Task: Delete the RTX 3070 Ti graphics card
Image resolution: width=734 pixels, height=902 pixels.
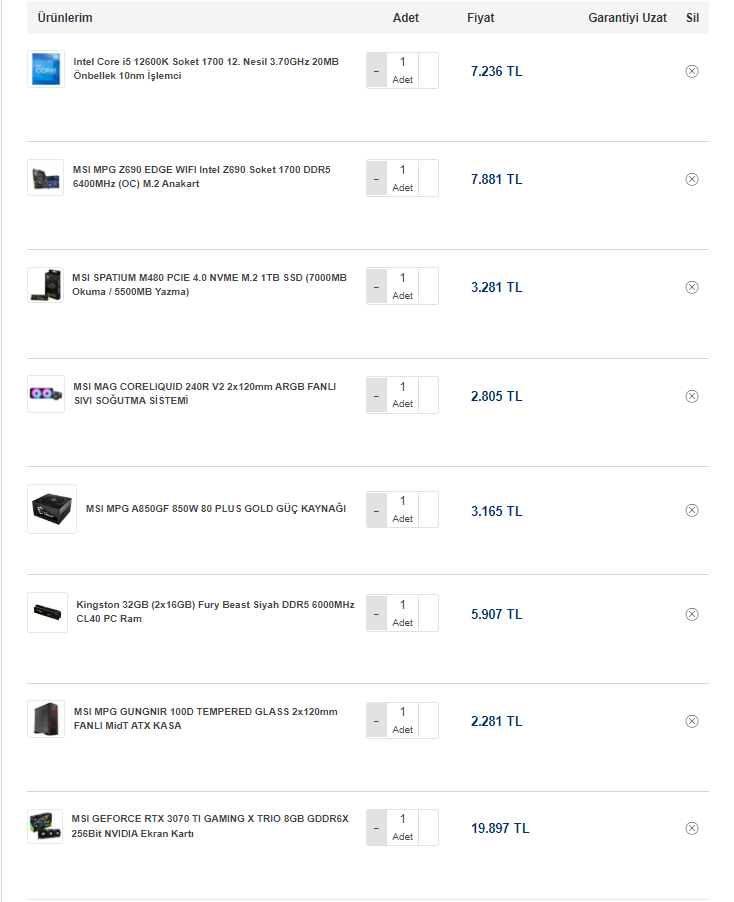Action: (x=692, y=829)
